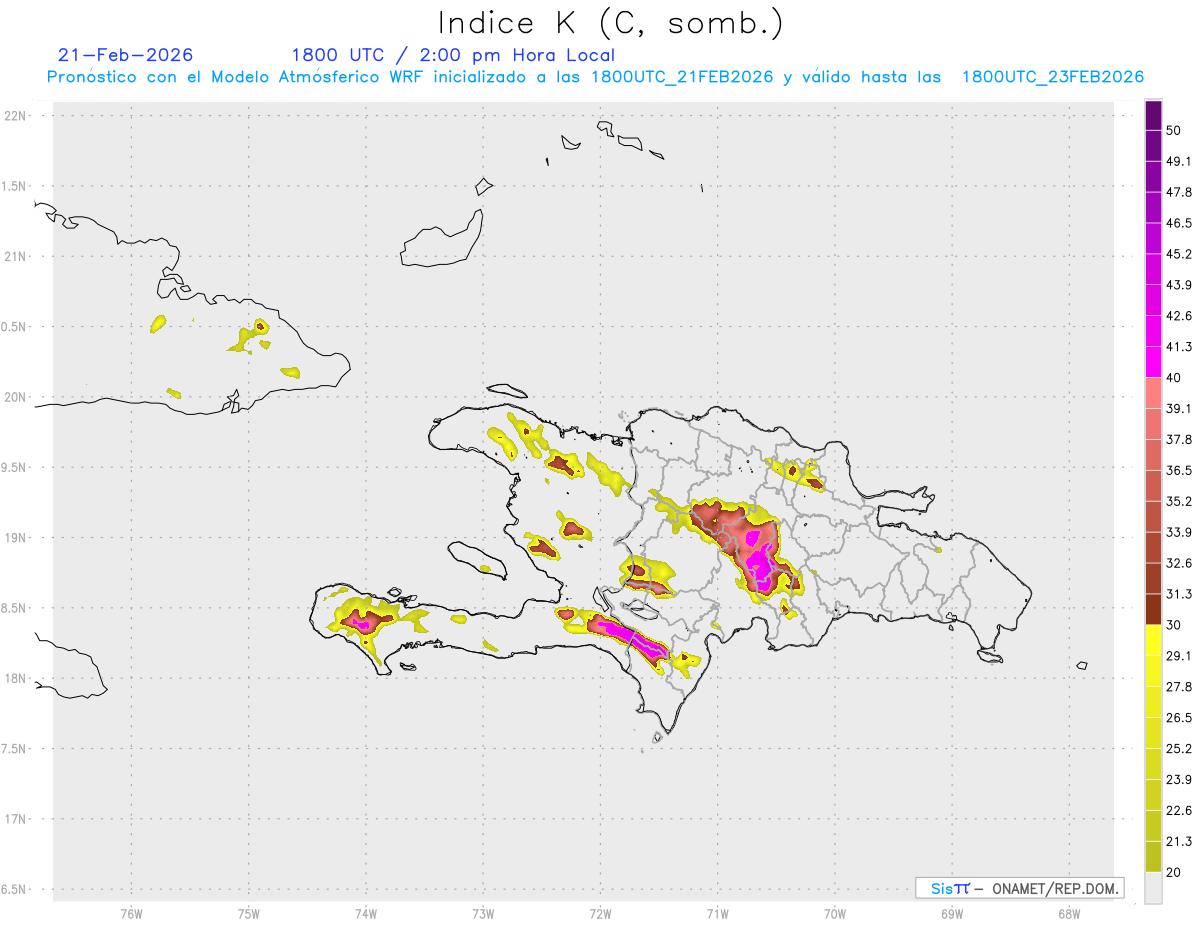Click the '50' legend value
This screenshot has height=927, width=1200.
1174,131
